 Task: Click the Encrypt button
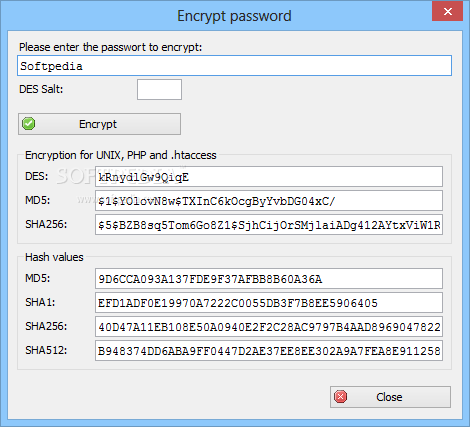pyautogui.click(x=99, y=124)
